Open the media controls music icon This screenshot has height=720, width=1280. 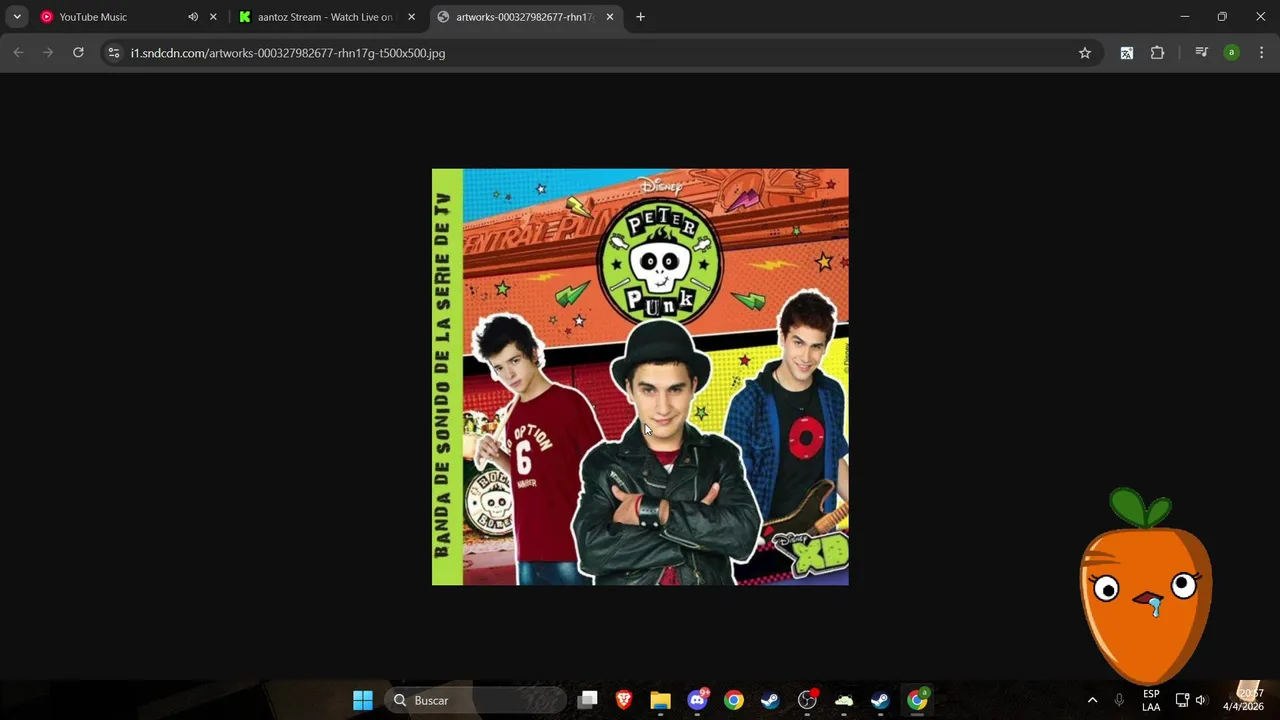coord(1202,53)
